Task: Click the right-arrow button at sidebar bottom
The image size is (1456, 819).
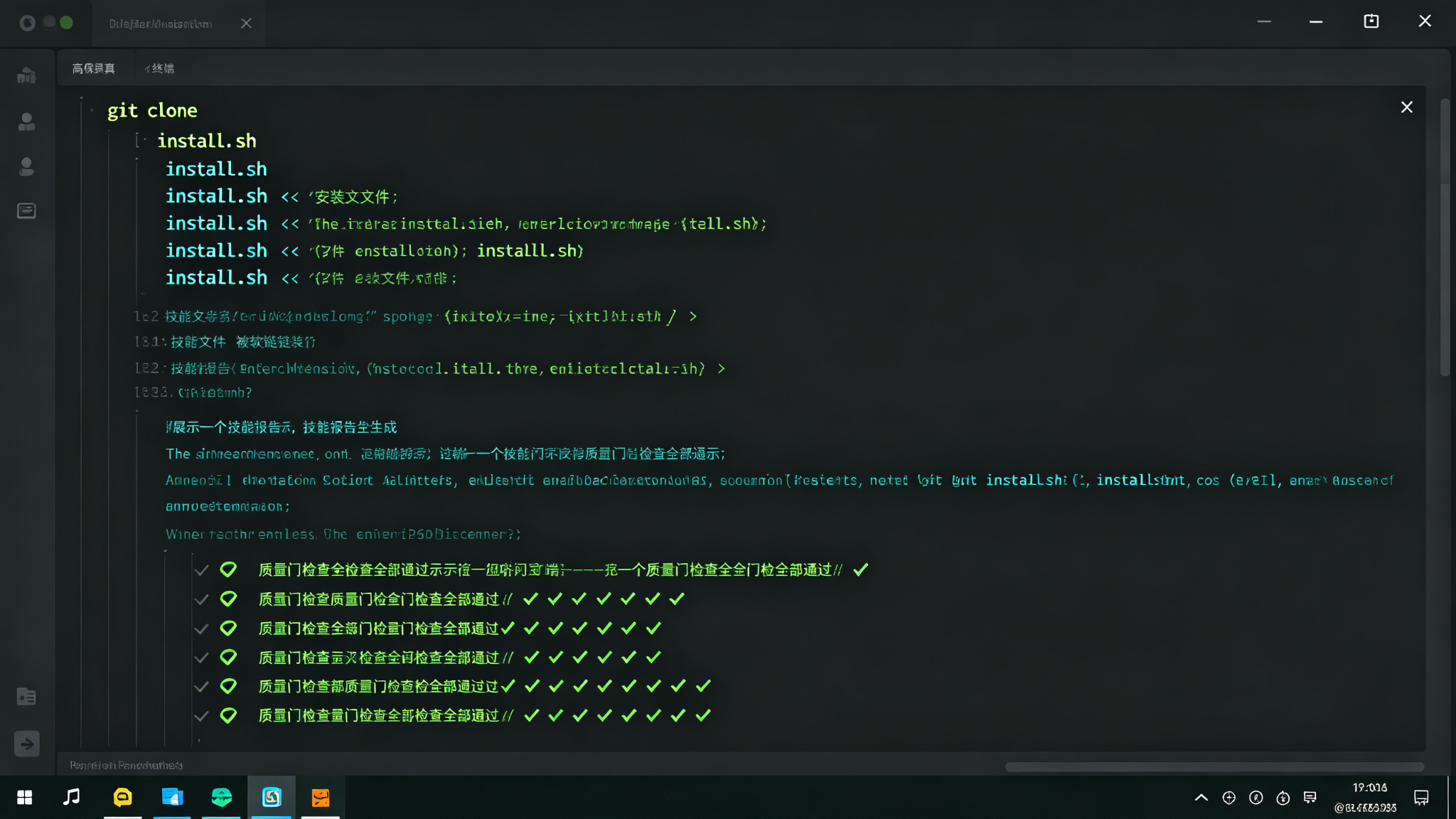Action: (x=27, y=744)
